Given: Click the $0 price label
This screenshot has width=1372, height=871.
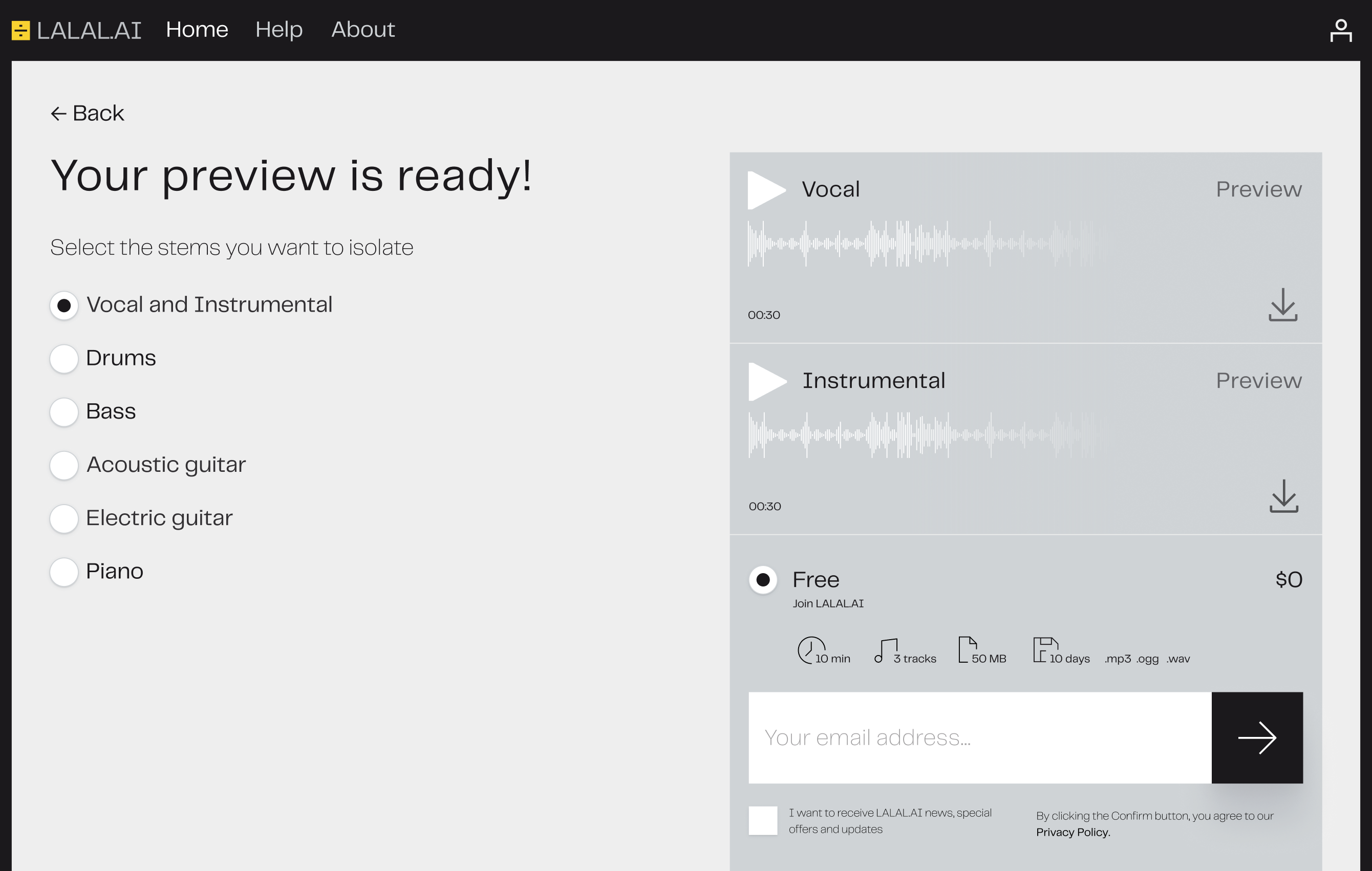Looking at the screenshot, I should click(x=1289, y=580).
